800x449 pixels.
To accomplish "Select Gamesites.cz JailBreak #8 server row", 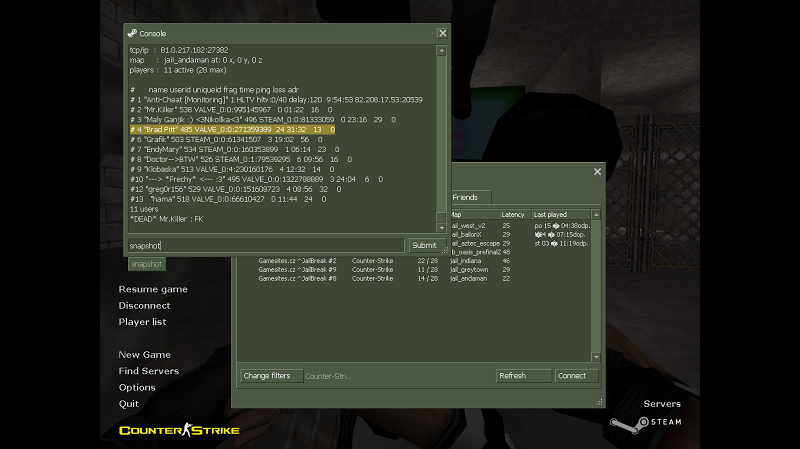I will 414,279.
